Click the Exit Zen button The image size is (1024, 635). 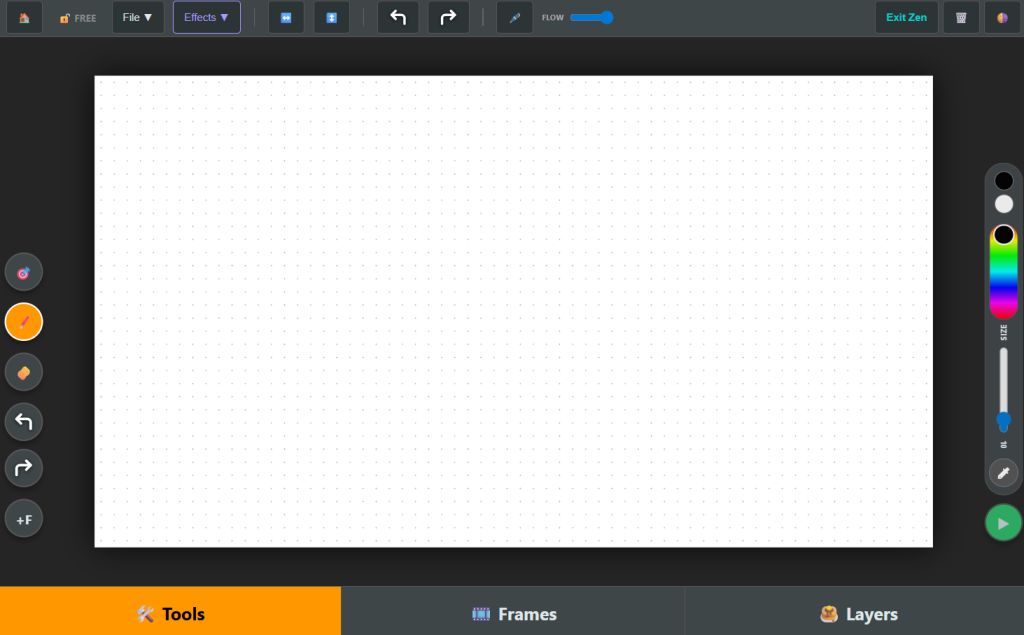(906, 17)
